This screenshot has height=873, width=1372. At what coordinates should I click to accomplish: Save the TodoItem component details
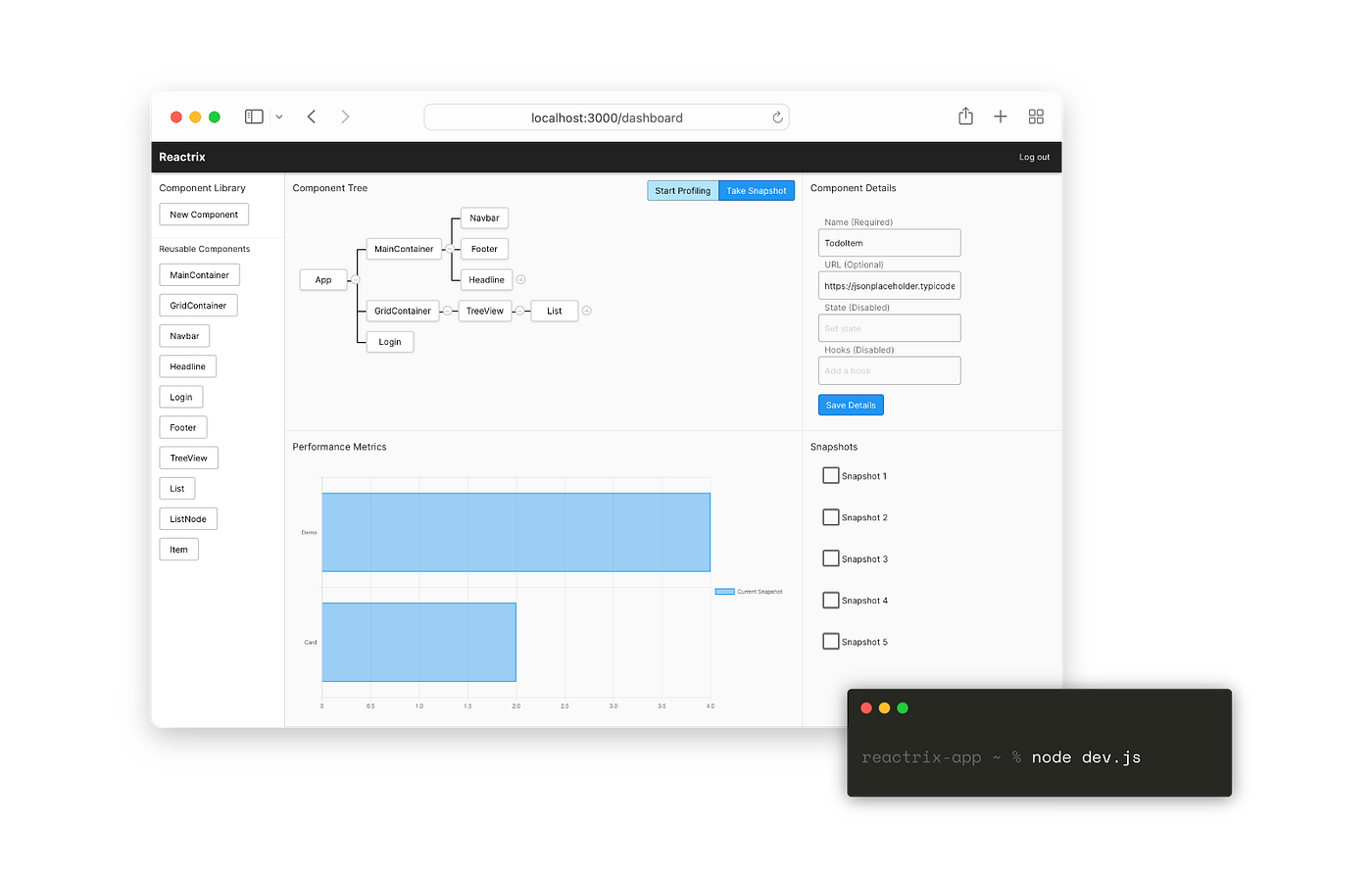pyautogui.click(x=851, y=404)
